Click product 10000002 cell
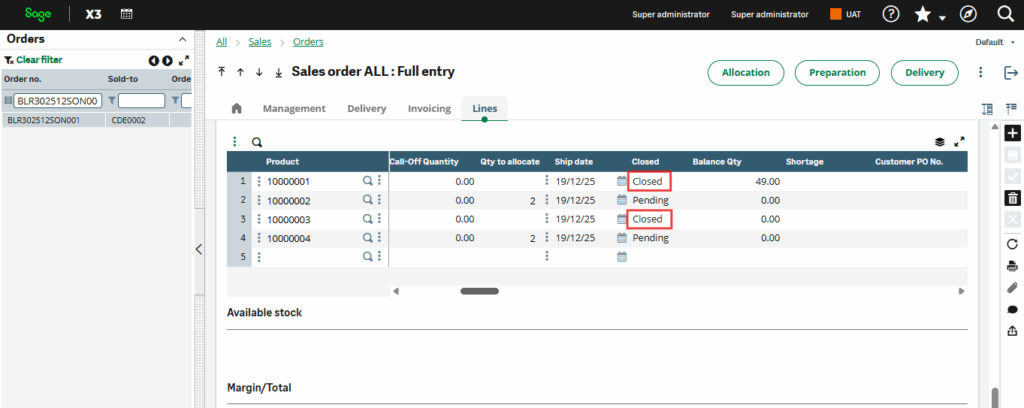1024x408 pixels. pyautogui.click(x=289, y=200)
